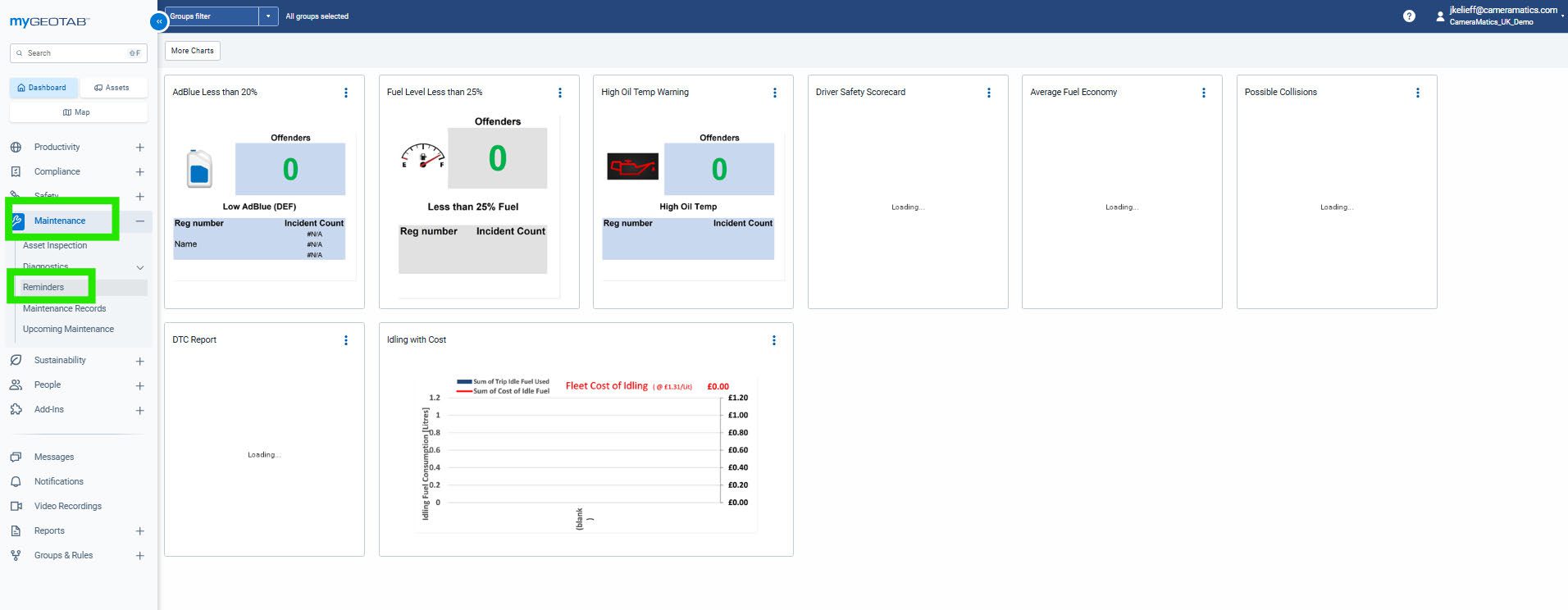Open the AdBlue Less than 20% options menu
The height and width of the screenshot is (610, 1568).
tap(346, 93)
